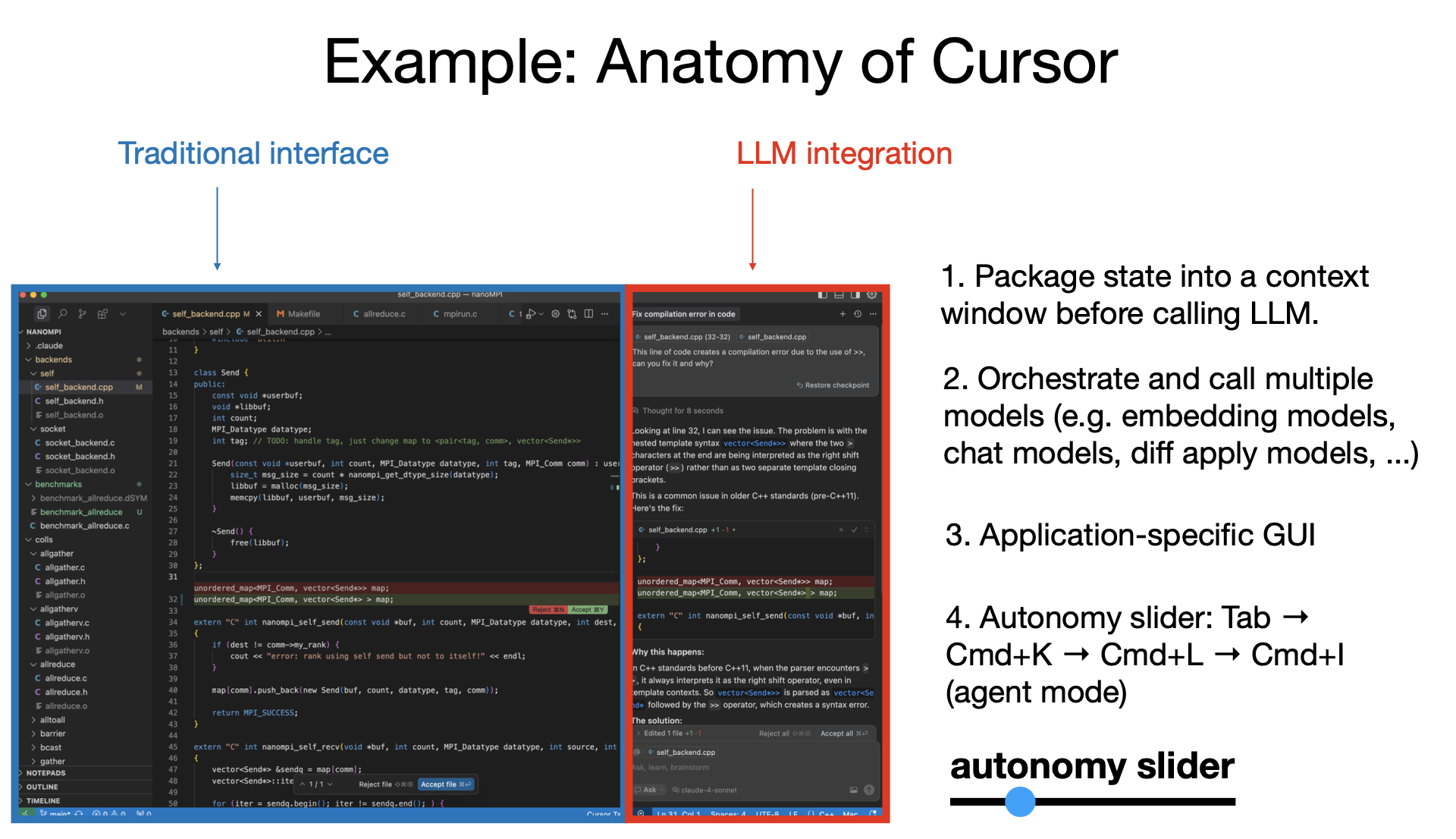Click the Run/Debug play icon
The image size is (1456, 839).
[x=532, y=313]
